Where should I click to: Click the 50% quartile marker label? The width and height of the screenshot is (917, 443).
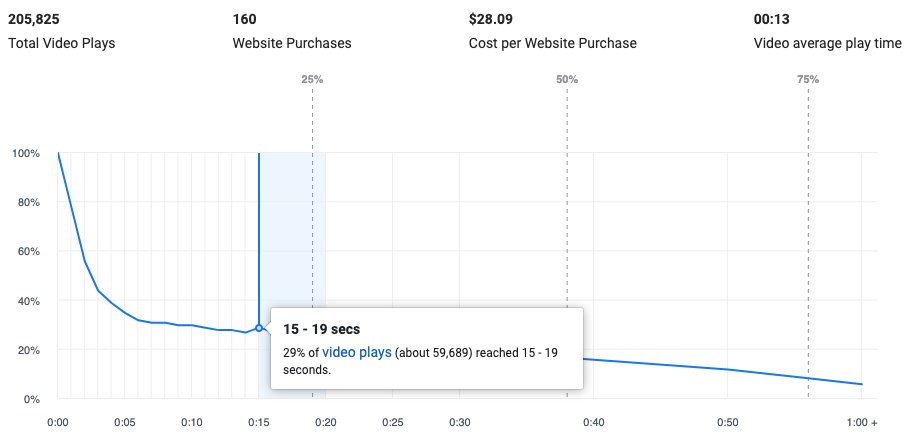(567, 79)
